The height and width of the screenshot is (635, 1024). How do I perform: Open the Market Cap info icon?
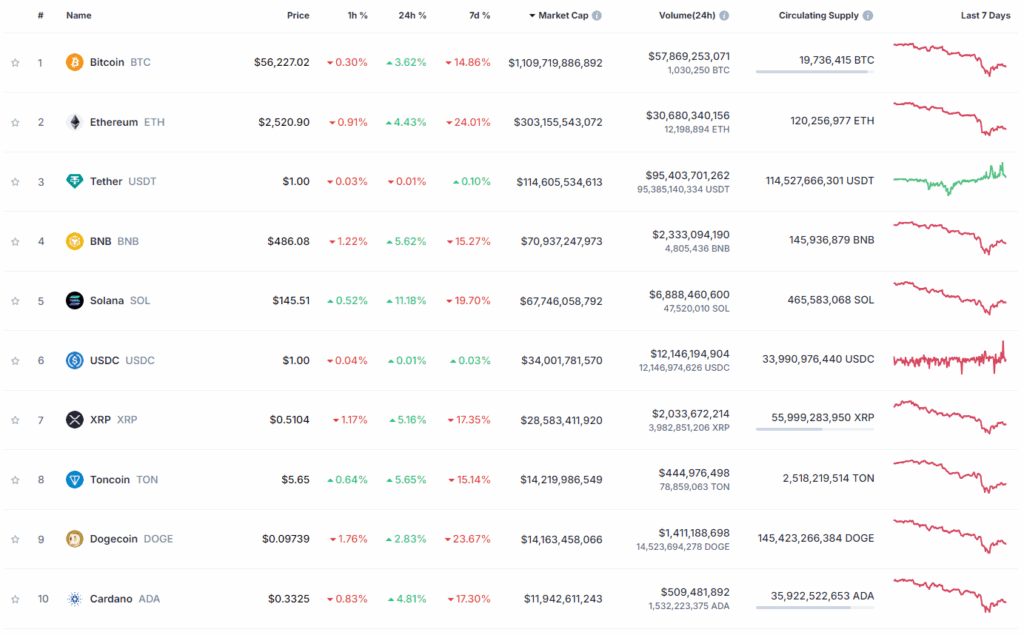(597, 16)
